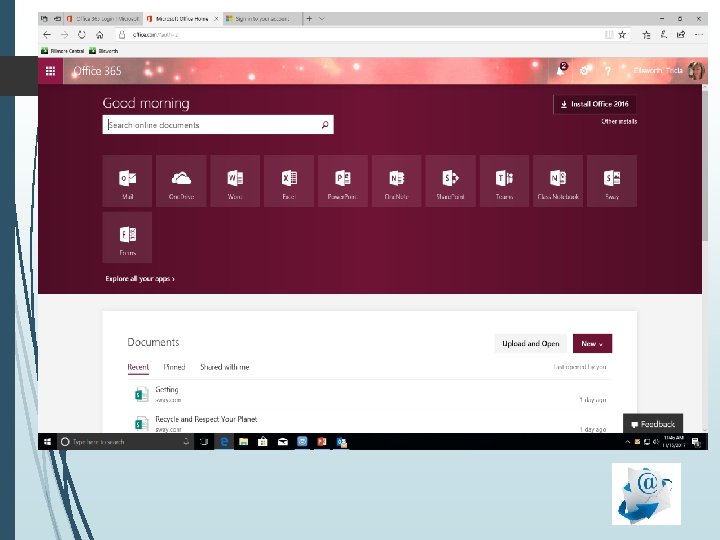The height and width of the screenshot is (540, 720).
Task: Switch to Office 365 Login tab
Action: click(x=103, y=19)
